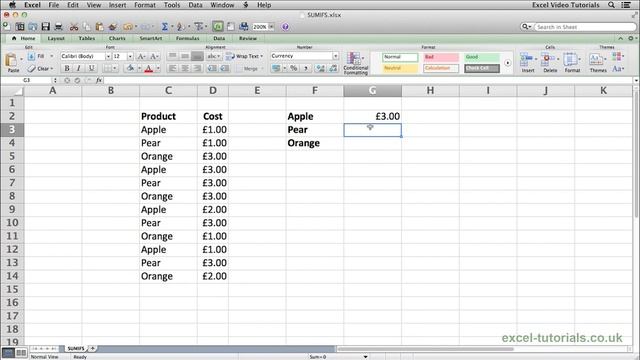This screenshot has width=640, height=360.
Task: Toggle Underline formatting
Action: tap(91, 68)
